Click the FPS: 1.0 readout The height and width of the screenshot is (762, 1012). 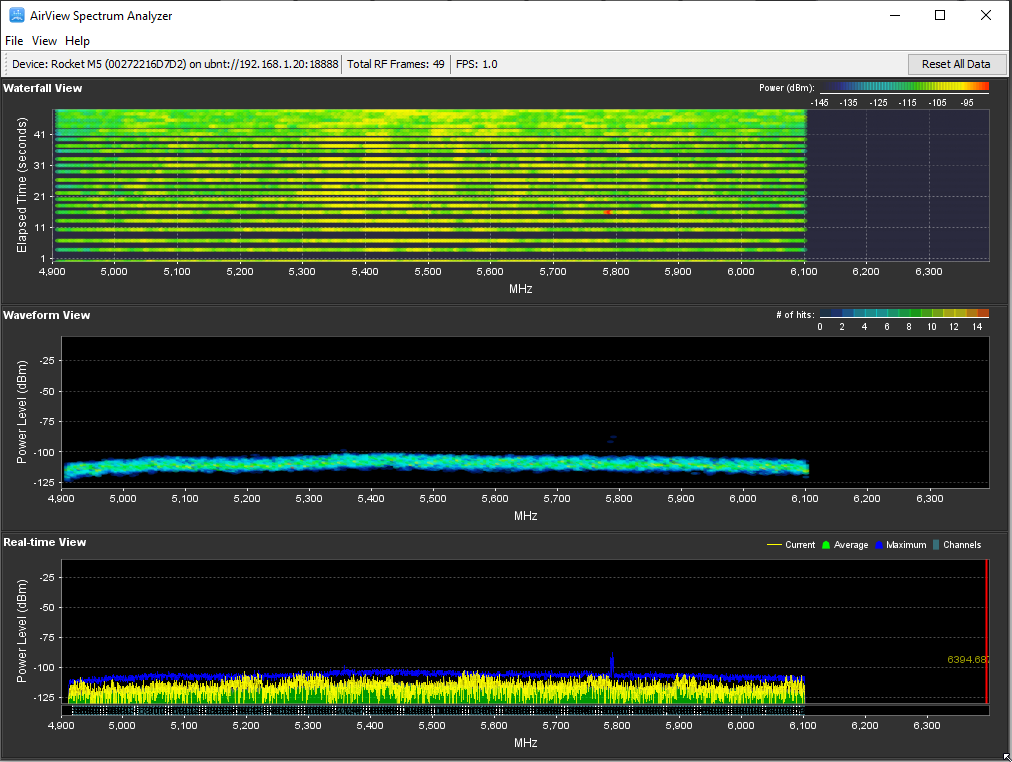point(476,64)
